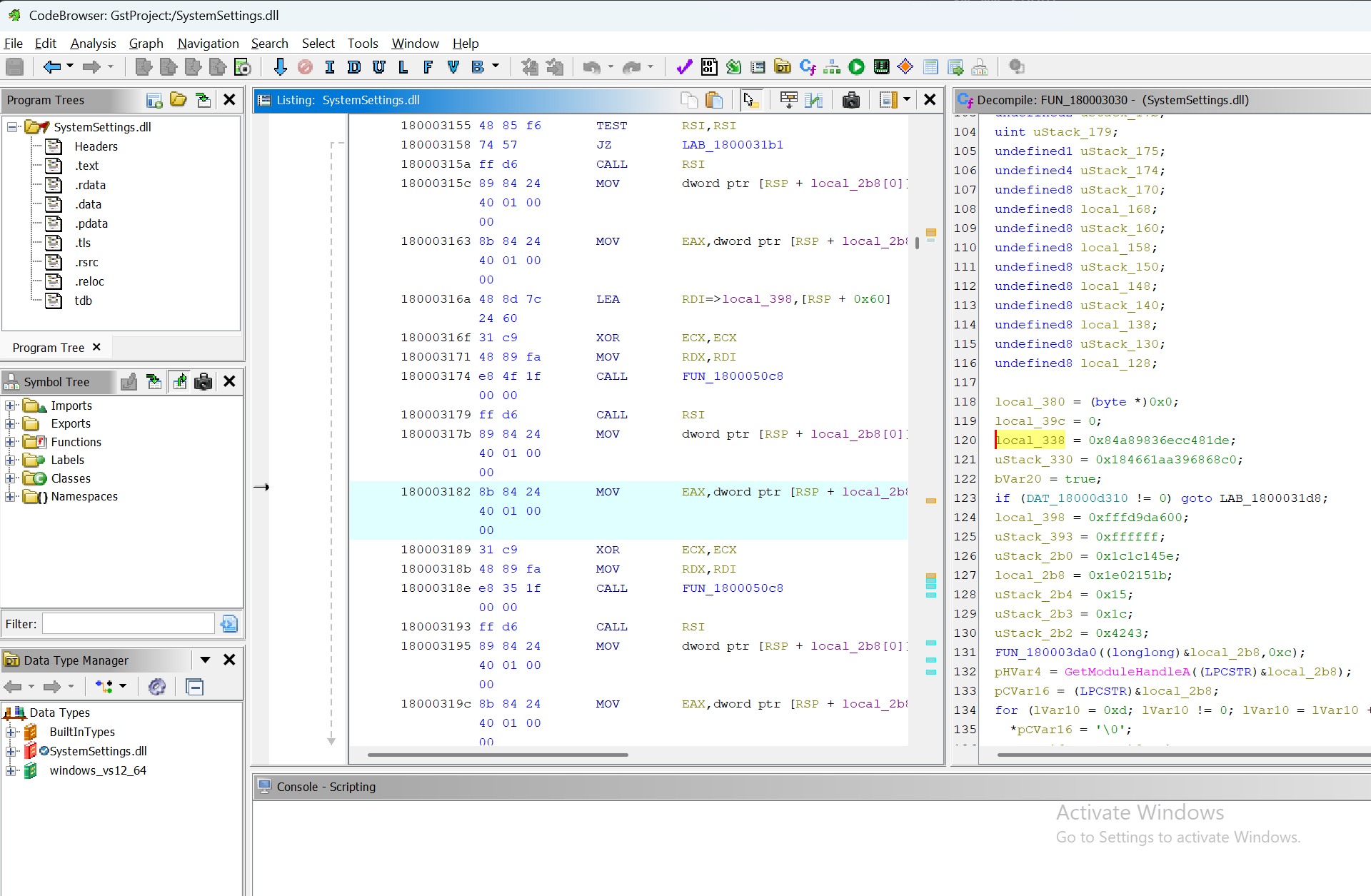Expand the Classes folder in Symbol Tree

pos(11,478)
